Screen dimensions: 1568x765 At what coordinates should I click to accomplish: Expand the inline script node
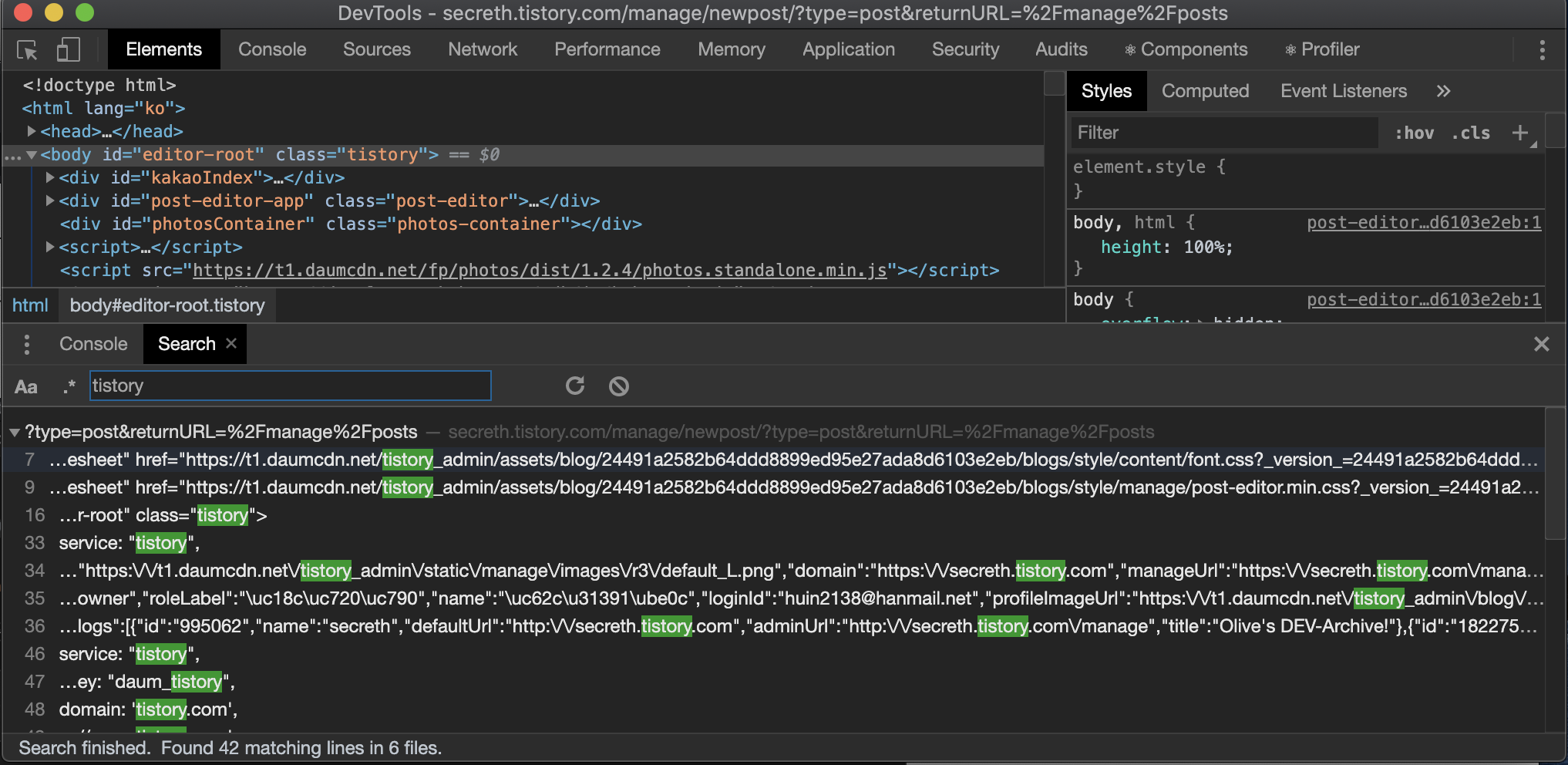(50, 247)
